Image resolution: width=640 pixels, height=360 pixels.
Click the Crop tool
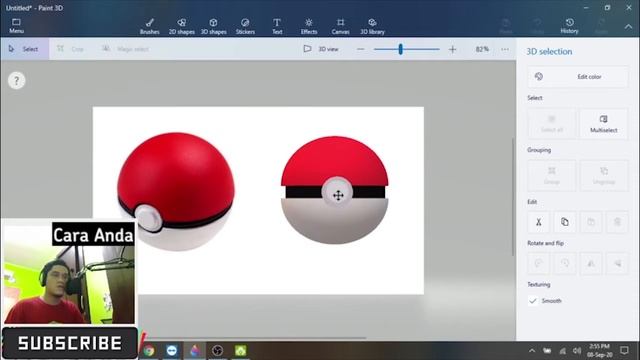70,49
